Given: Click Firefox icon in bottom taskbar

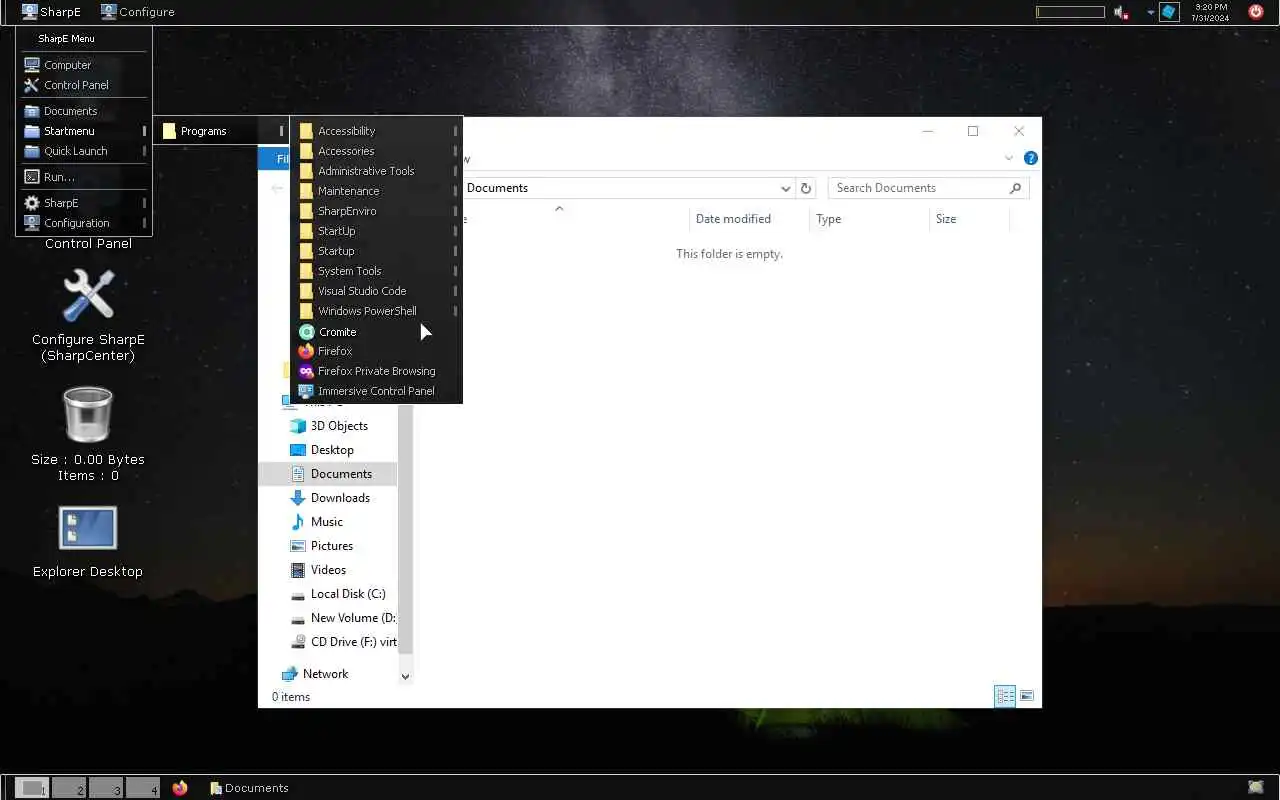Looking at the screenshot, I should tap(180, 788).
